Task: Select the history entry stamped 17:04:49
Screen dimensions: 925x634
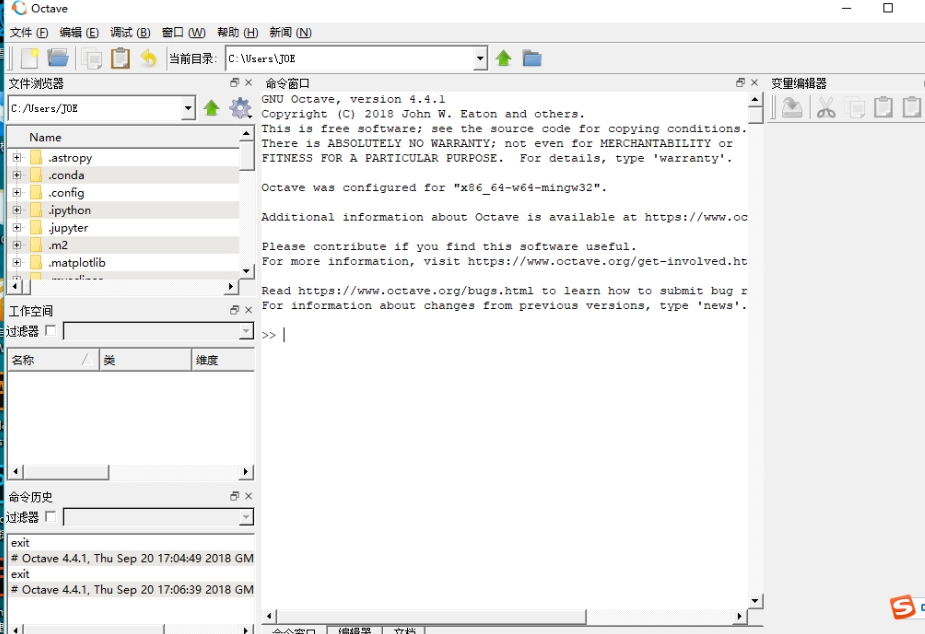Action: [132, 558]
